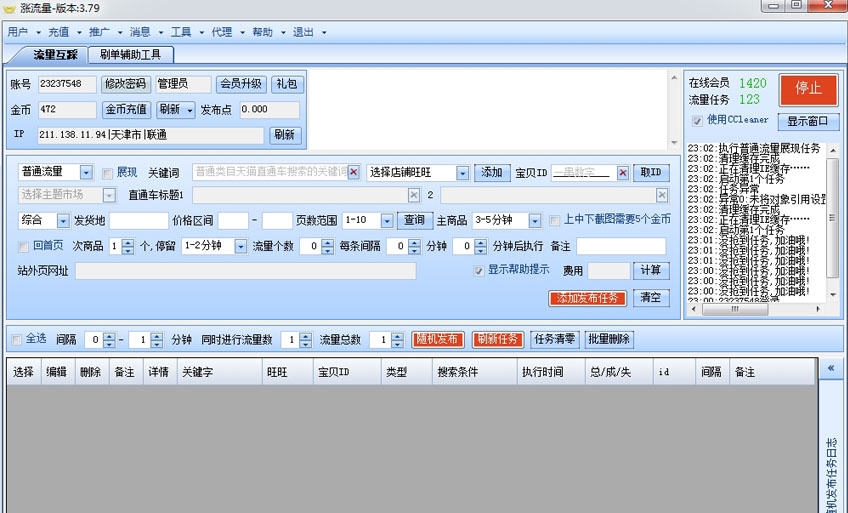848x513 pixels.
Task: Open the 充值 menu
Action: pos(58,32)
